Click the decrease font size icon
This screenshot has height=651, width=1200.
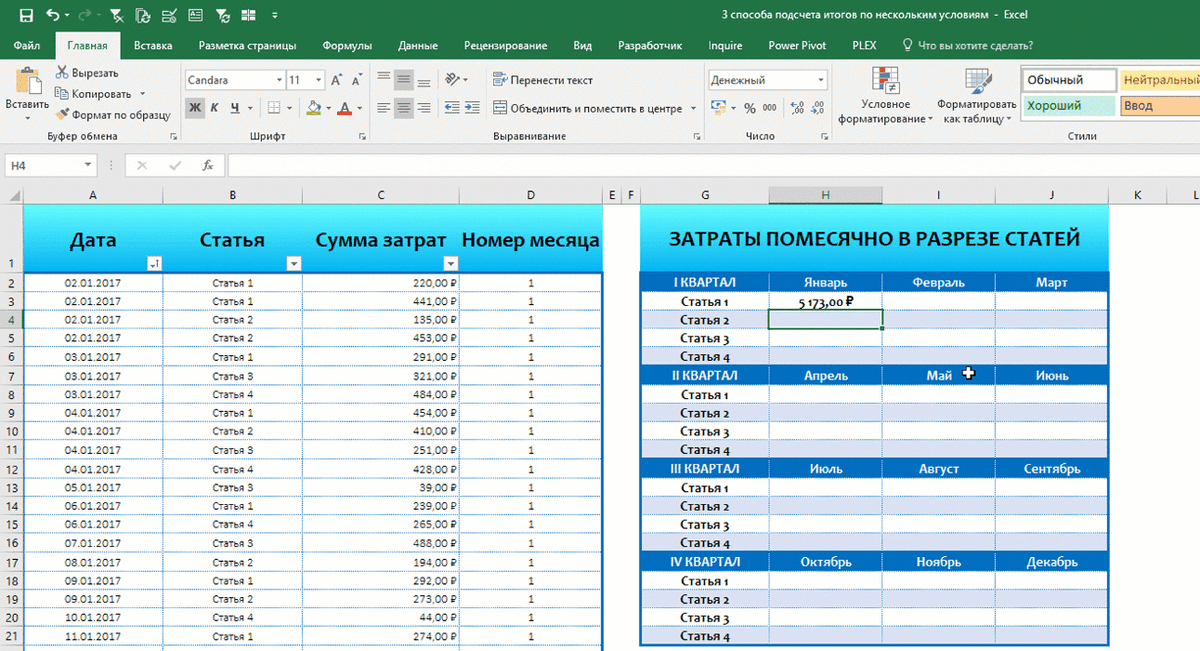click(356, 80)
